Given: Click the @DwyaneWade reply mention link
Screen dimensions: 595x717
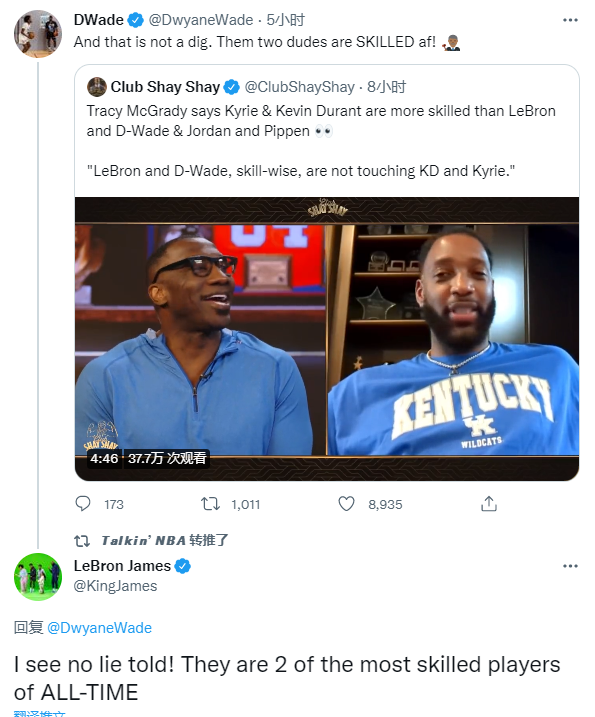Looking at the screenshot, I should (x=99, y=628).
